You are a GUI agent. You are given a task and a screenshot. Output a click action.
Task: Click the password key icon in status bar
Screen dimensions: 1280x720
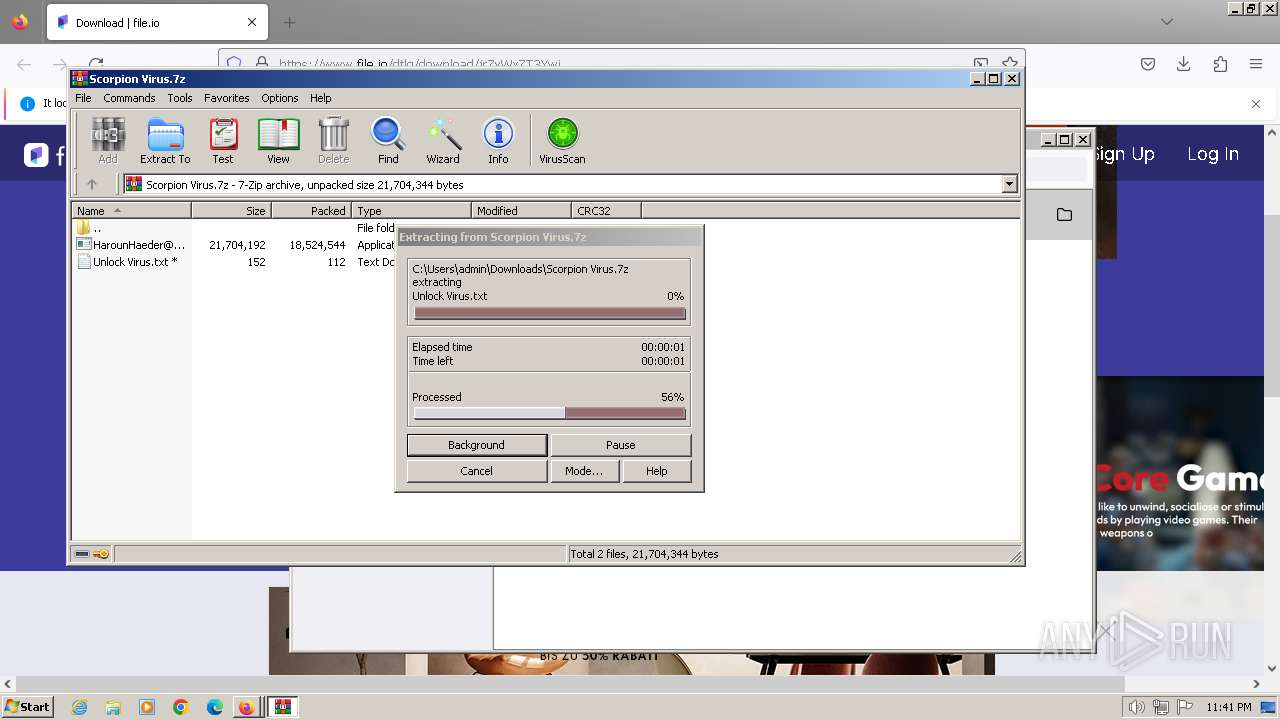pyautogui.click(x=101, y=554)
